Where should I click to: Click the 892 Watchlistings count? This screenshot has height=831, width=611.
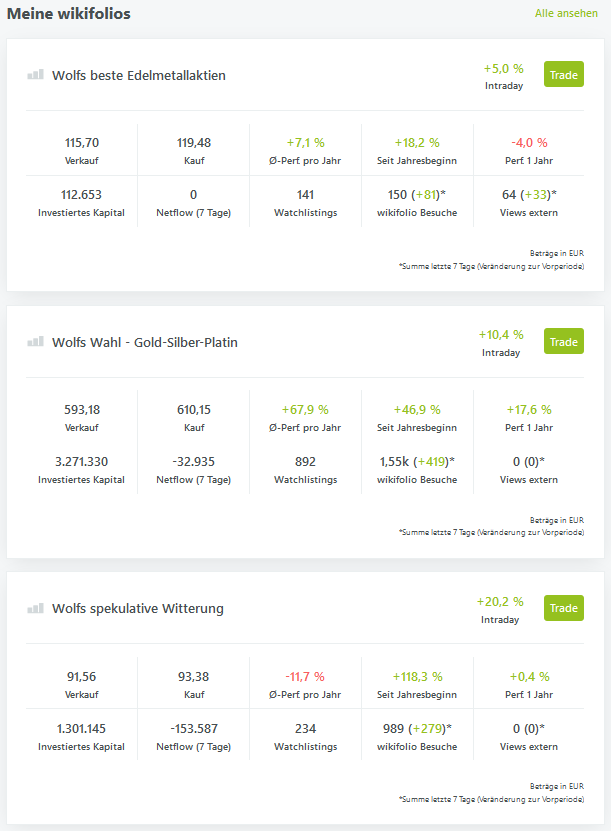pyautogui.click(x=306, y=461)
